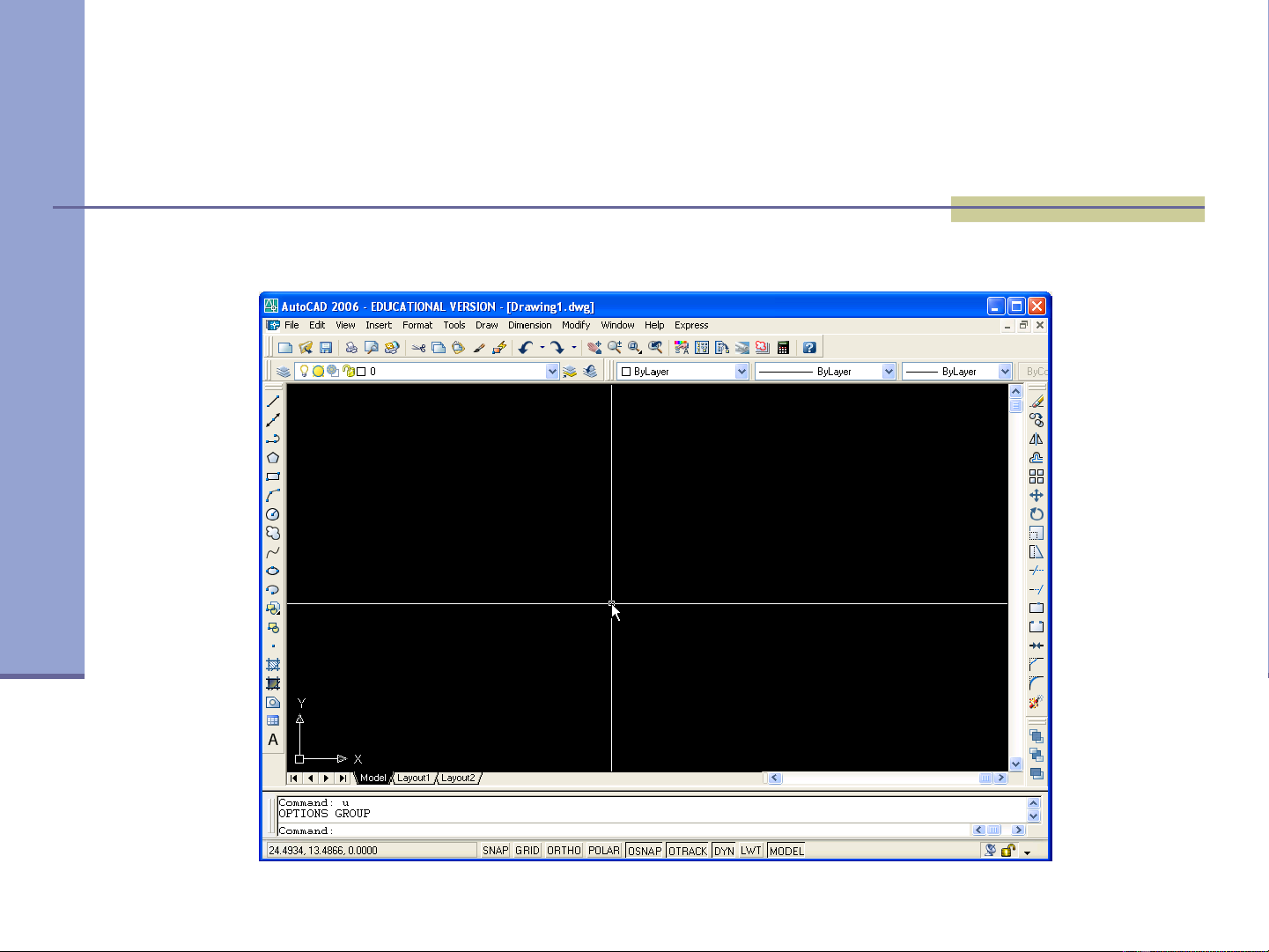Click the Save icon in Standard toolbar
Screen dimensions: 1269x952
326,348
